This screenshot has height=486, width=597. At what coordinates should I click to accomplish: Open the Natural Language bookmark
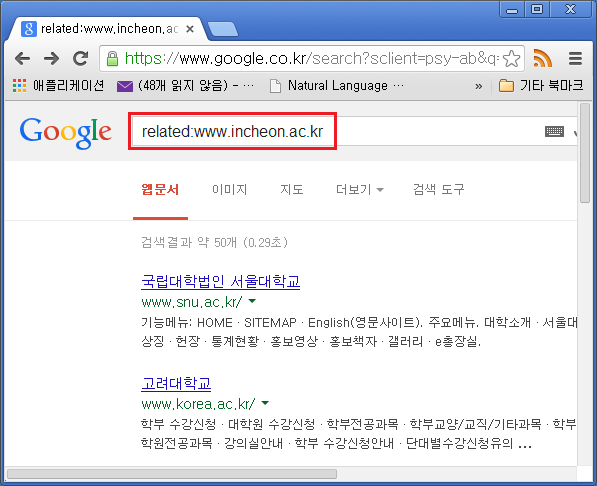(337, 86)
